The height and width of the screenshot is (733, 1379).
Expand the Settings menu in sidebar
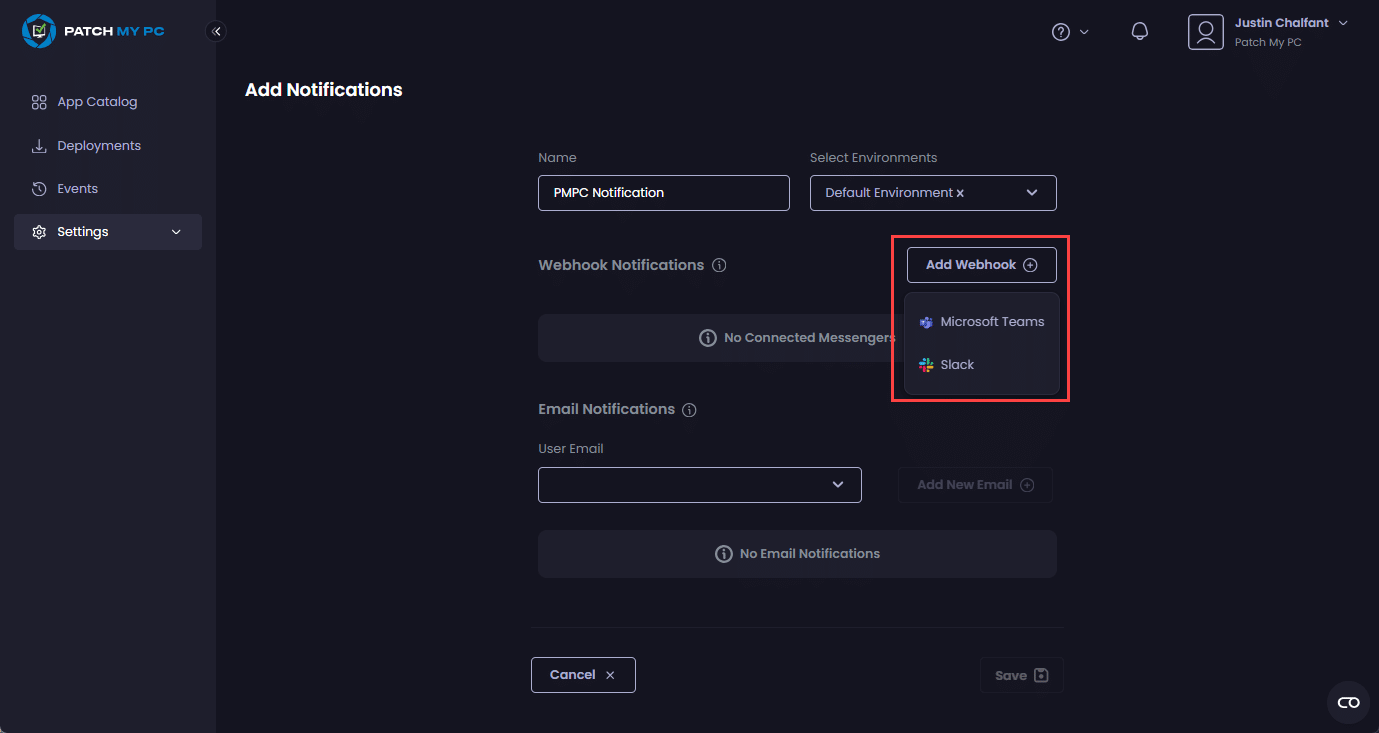pos(108,232)
